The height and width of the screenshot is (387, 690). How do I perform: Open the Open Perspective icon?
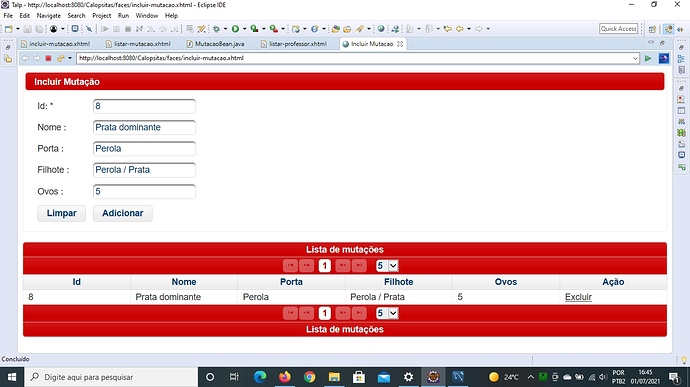[652, 29]
